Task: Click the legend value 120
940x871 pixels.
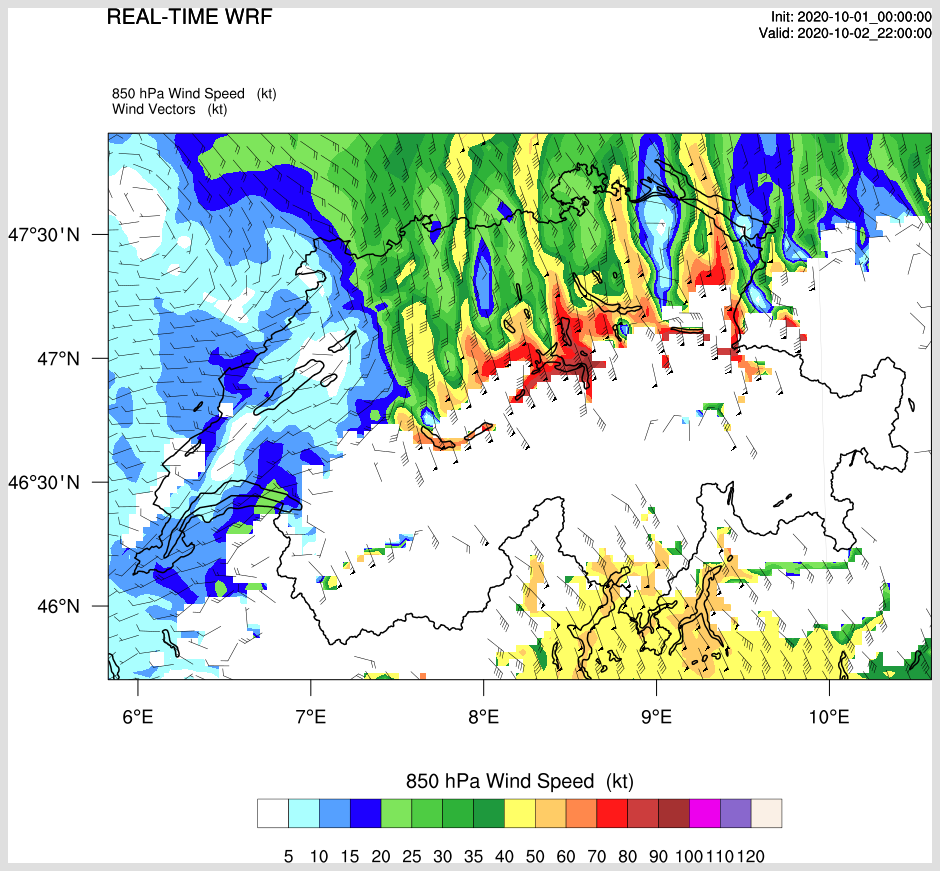Action: (x=751, y=856)
